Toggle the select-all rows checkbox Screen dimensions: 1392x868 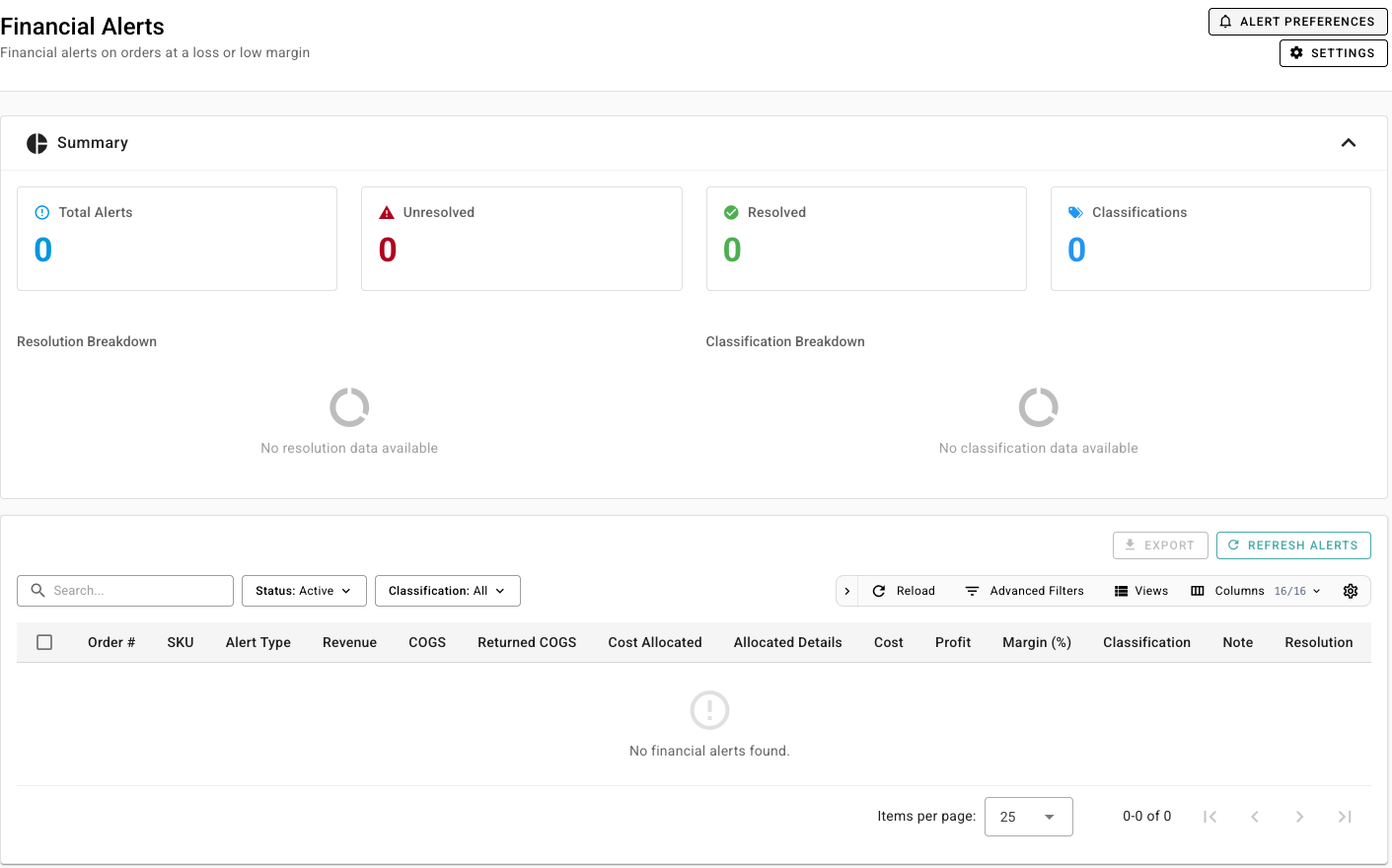(x=44, y=642)
